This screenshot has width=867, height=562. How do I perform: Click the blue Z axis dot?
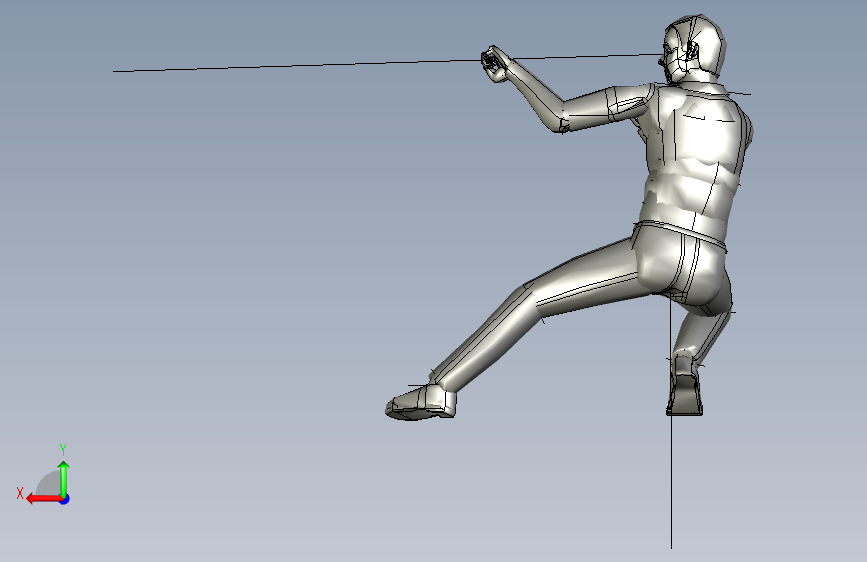click(x=65, y=499)
